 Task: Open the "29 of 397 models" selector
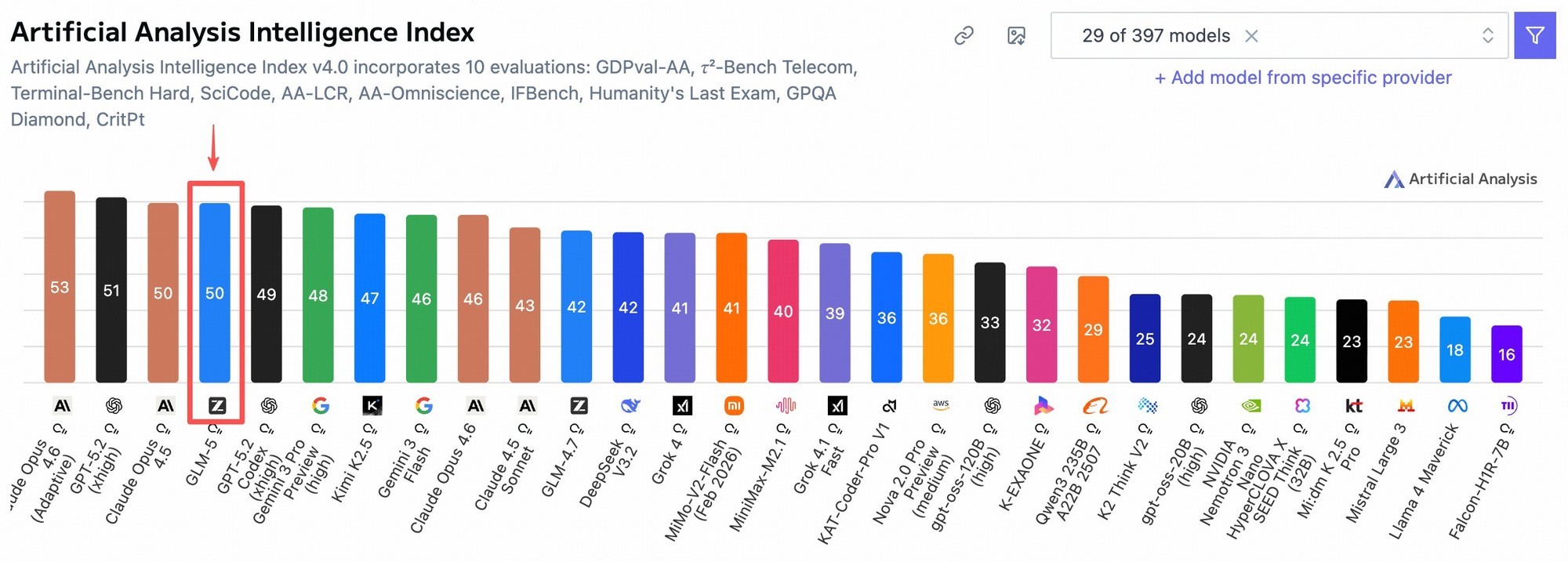[x=1155, y=35]
